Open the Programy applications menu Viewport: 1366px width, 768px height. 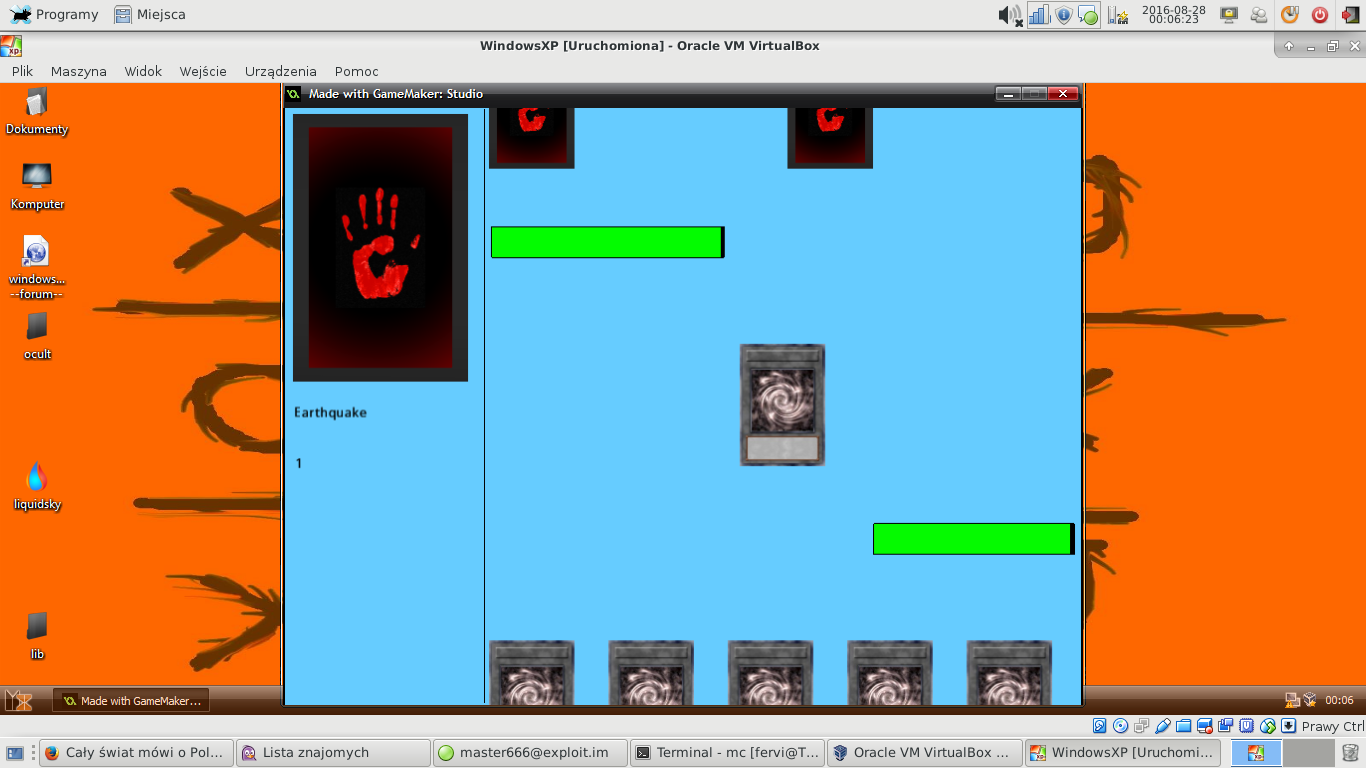[54, 15]
